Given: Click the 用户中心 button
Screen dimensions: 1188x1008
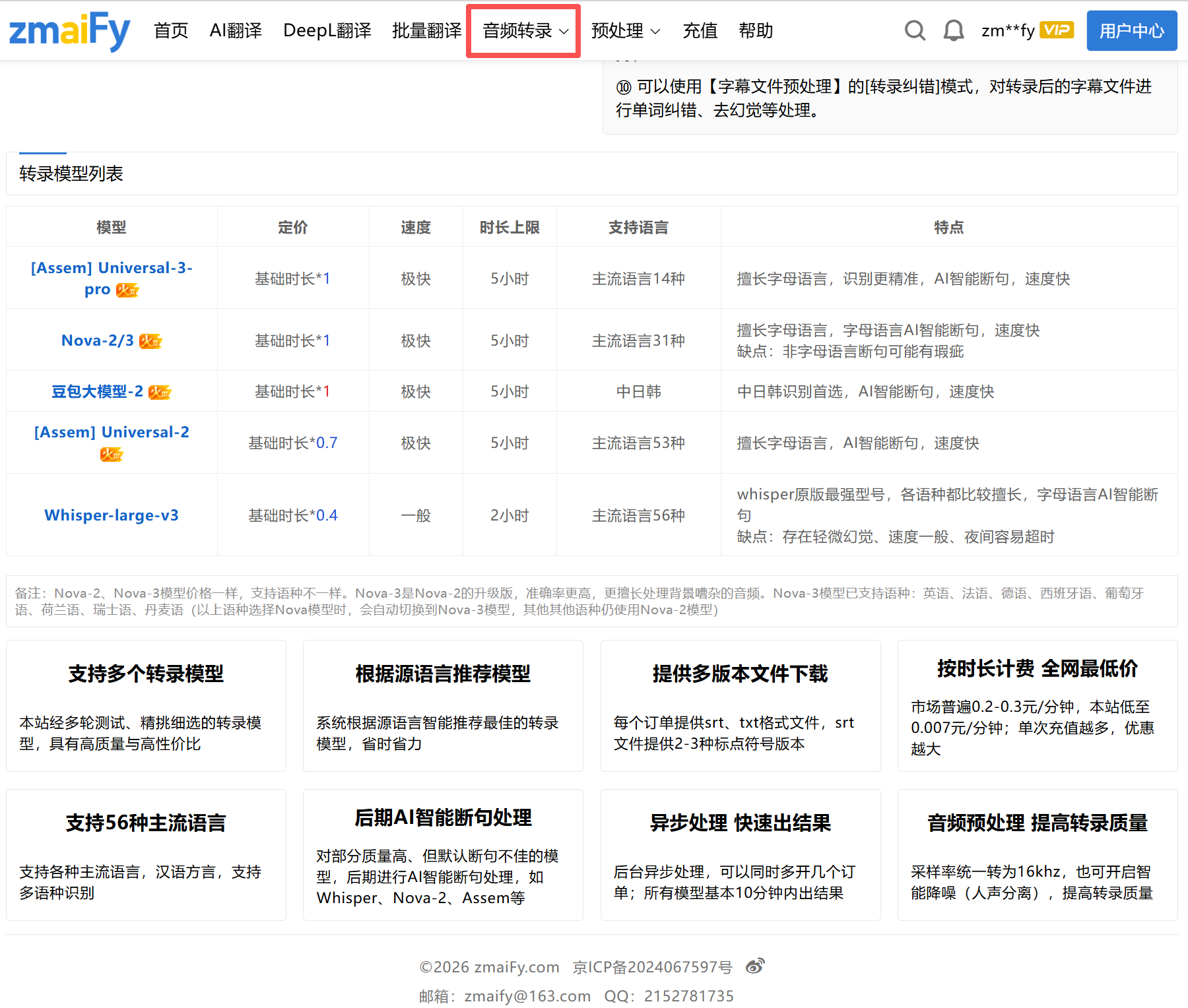Looking at the screenshot, I should tap(1131, 30).
